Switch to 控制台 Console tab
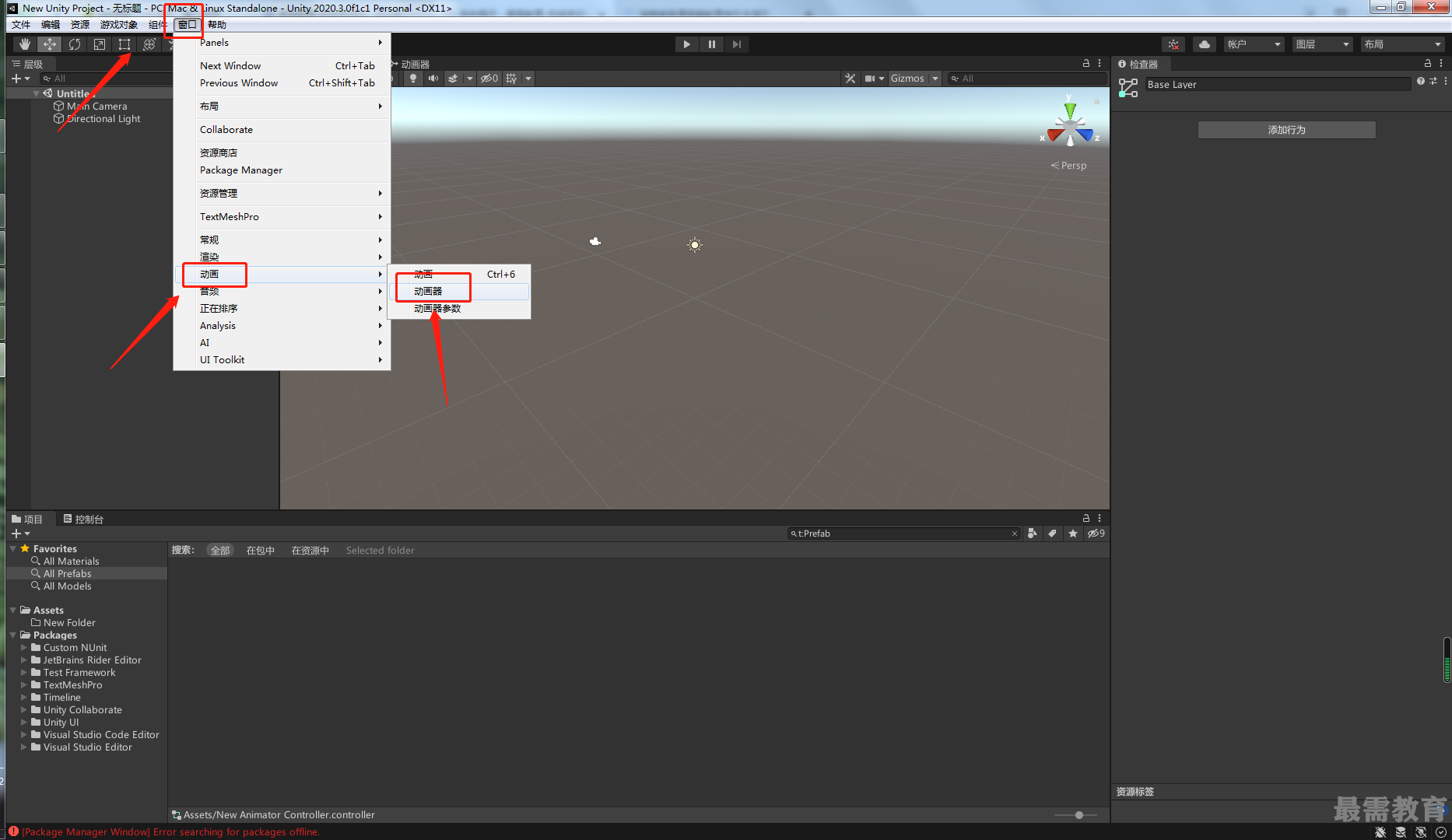 coord(84,519)
